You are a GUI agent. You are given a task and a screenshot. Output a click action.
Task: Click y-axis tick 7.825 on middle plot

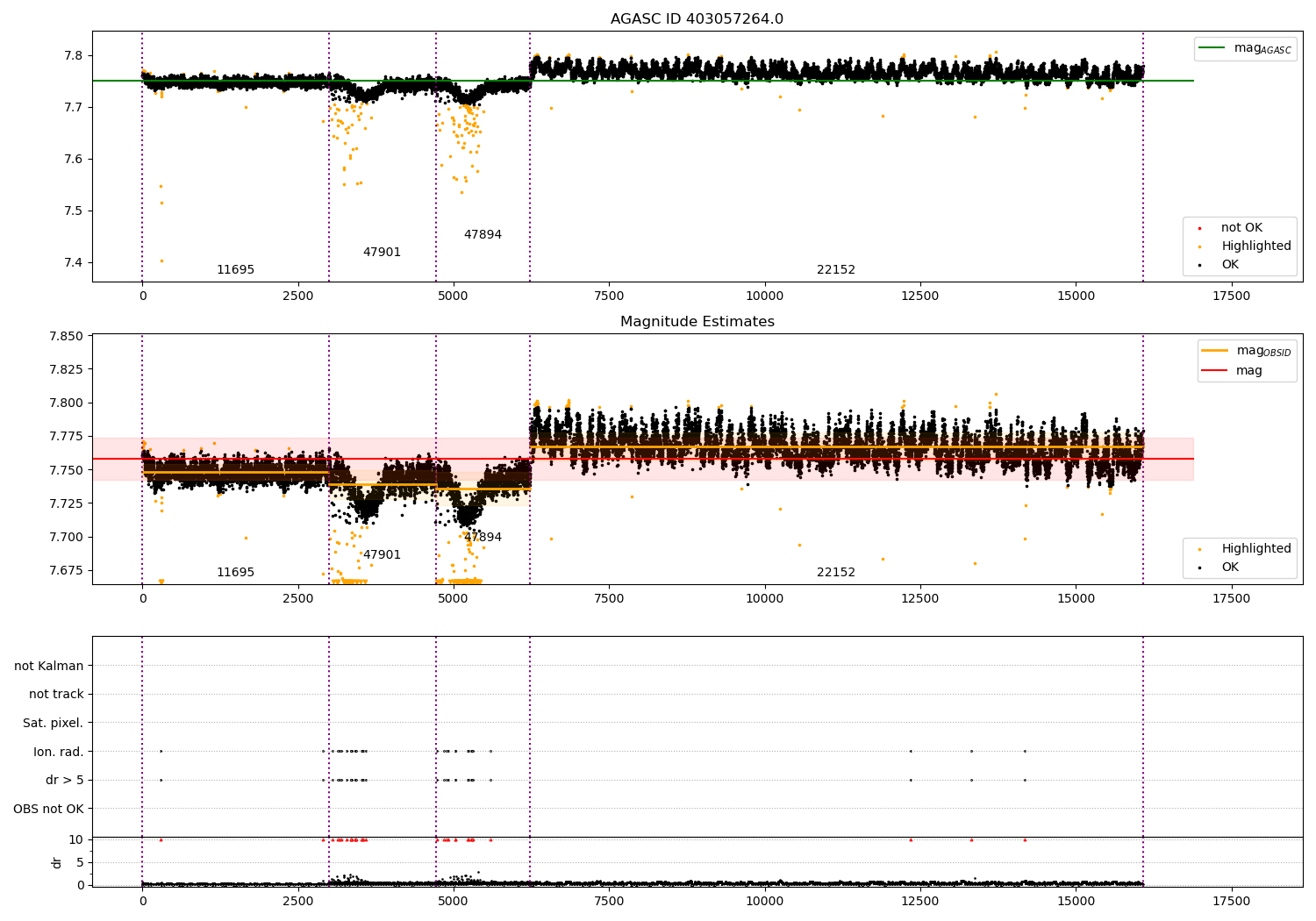click(66, 370)
